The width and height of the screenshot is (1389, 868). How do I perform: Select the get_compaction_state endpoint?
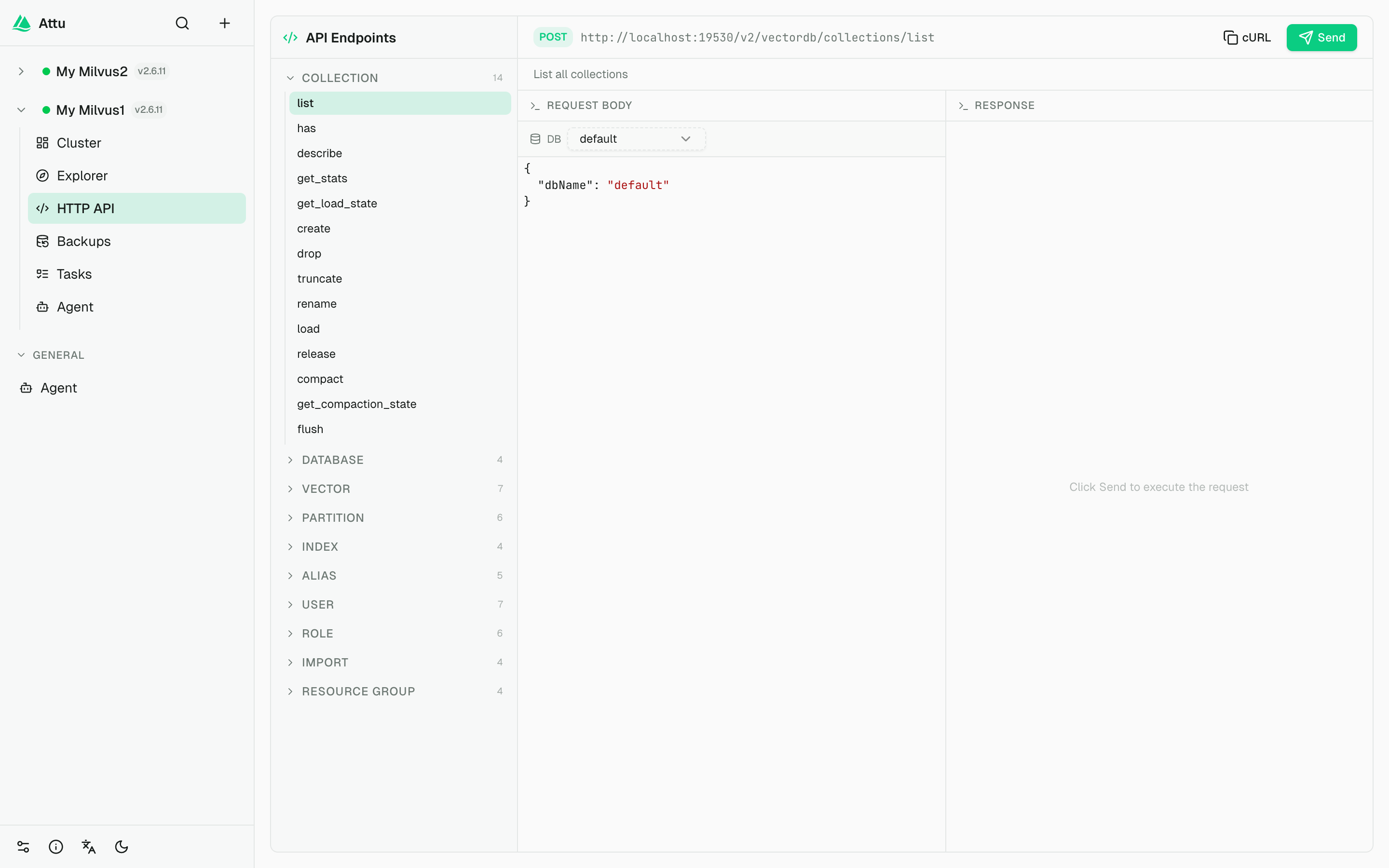[x=399, y=404]
